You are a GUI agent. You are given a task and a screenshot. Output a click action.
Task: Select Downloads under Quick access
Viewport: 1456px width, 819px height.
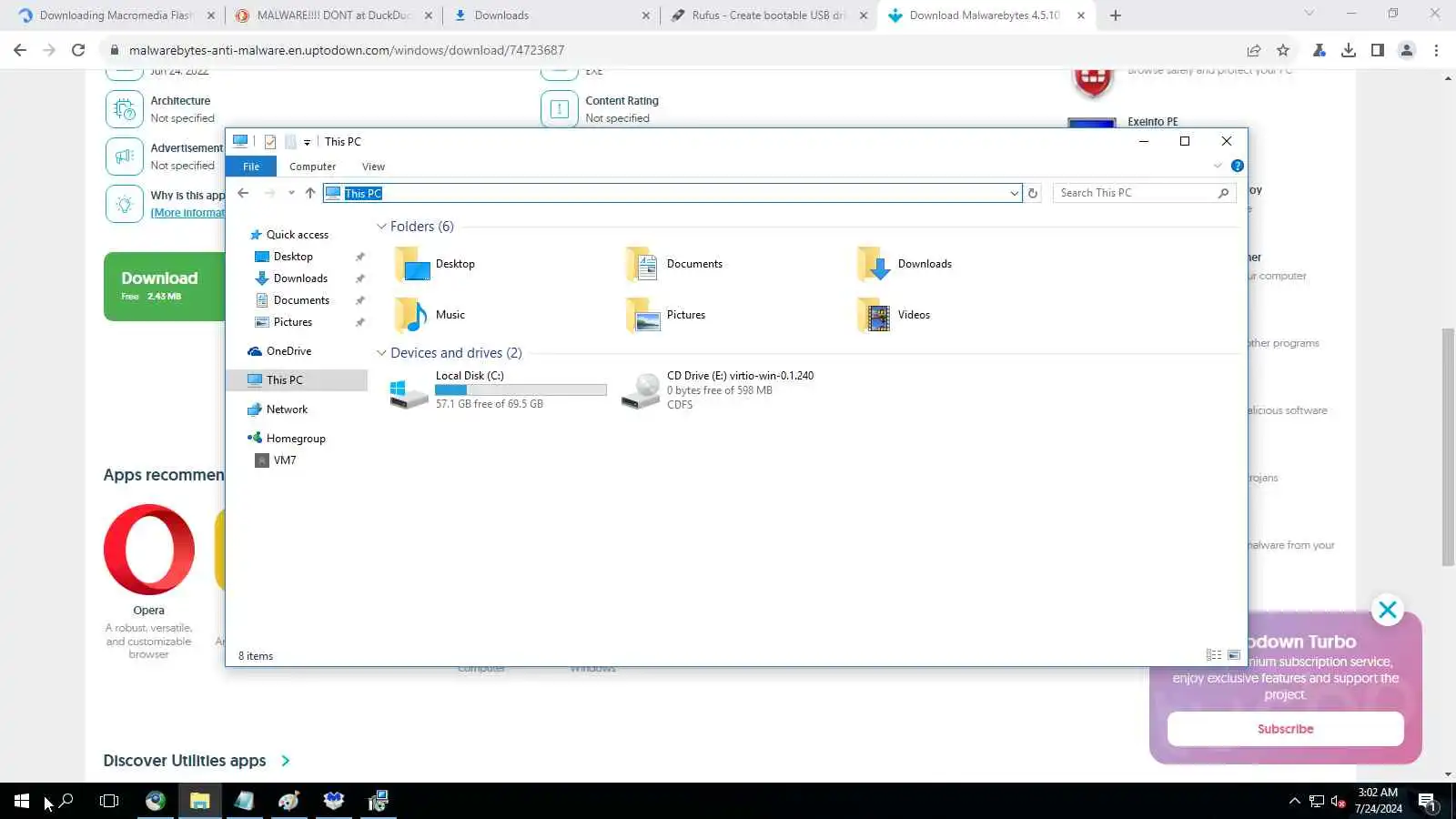[x=300, y=278]
